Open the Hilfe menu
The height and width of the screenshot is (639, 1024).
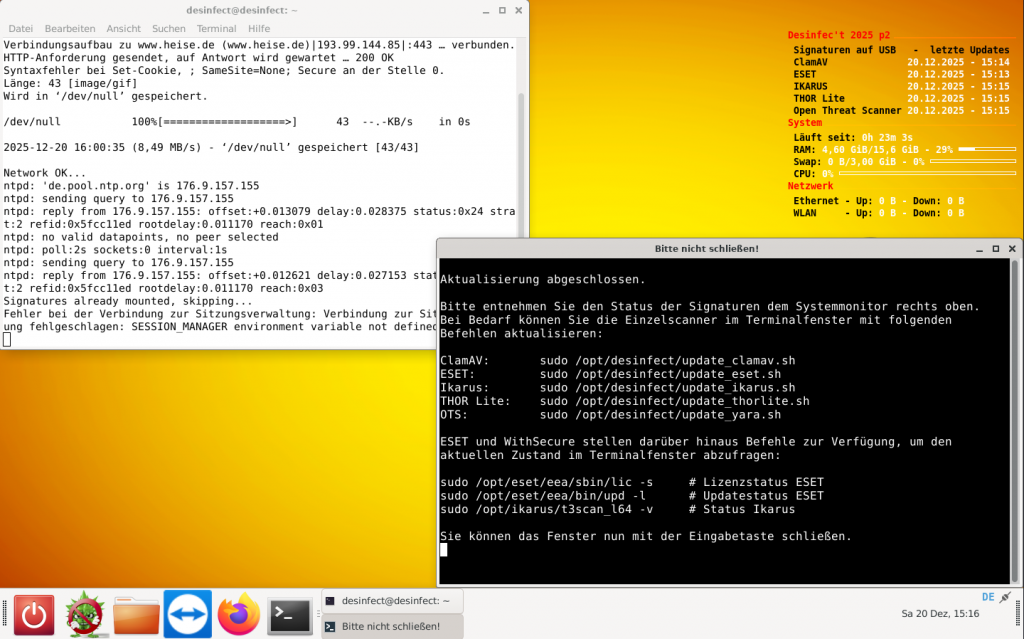coord(259,29)
